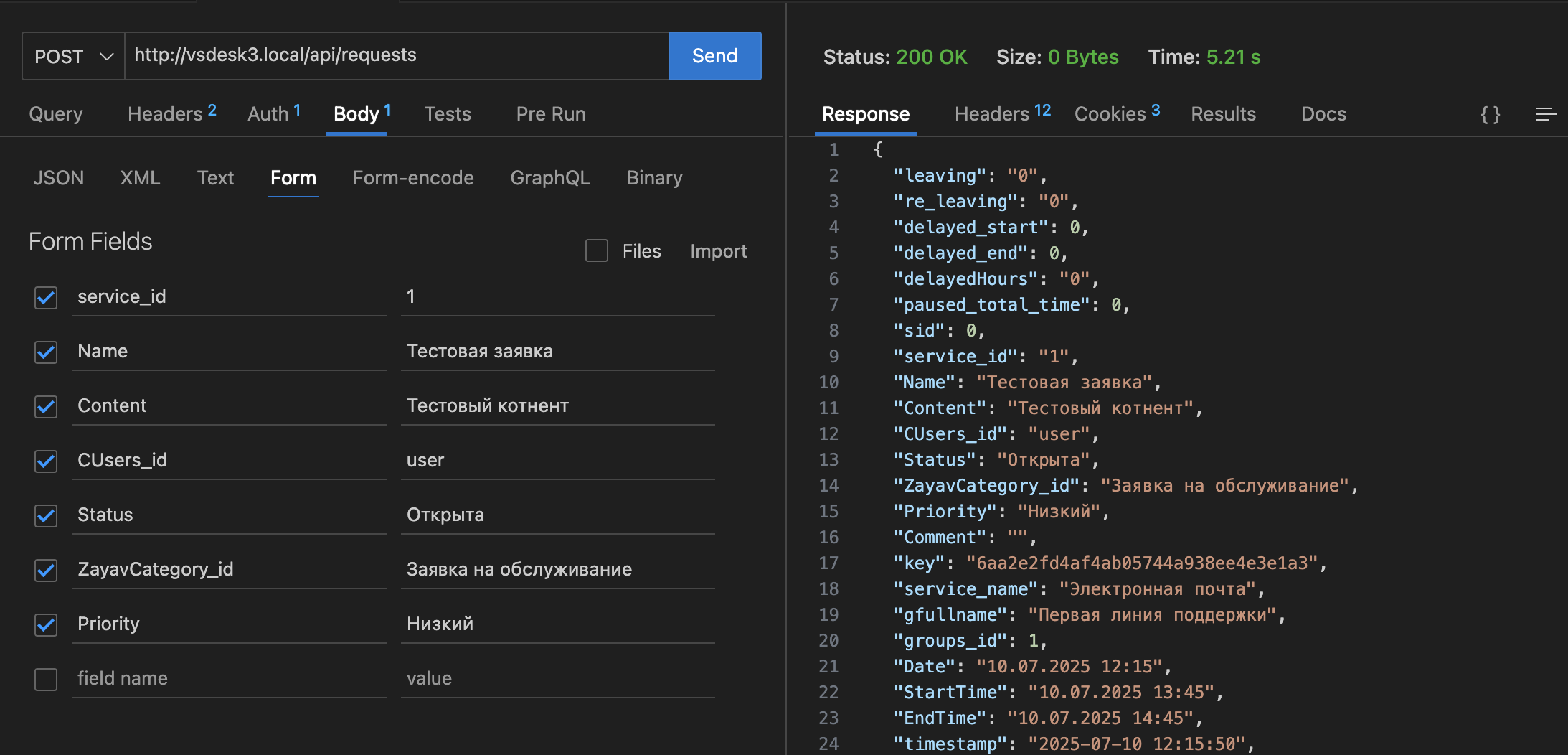Disable the Priority form field checkbox

point(46,624)
